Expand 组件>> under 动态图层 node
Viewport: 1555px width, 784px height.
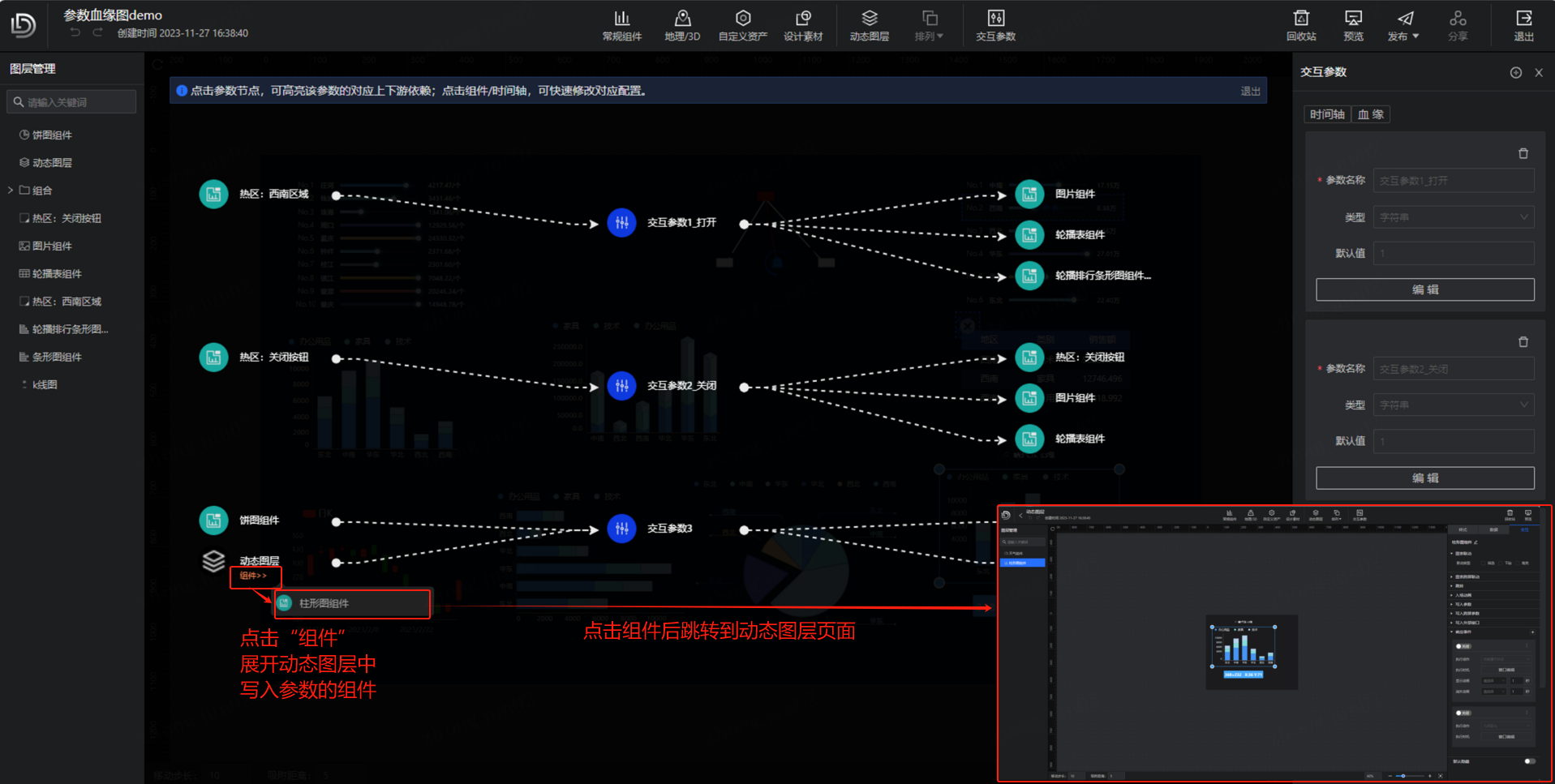(x=254, y=576)
